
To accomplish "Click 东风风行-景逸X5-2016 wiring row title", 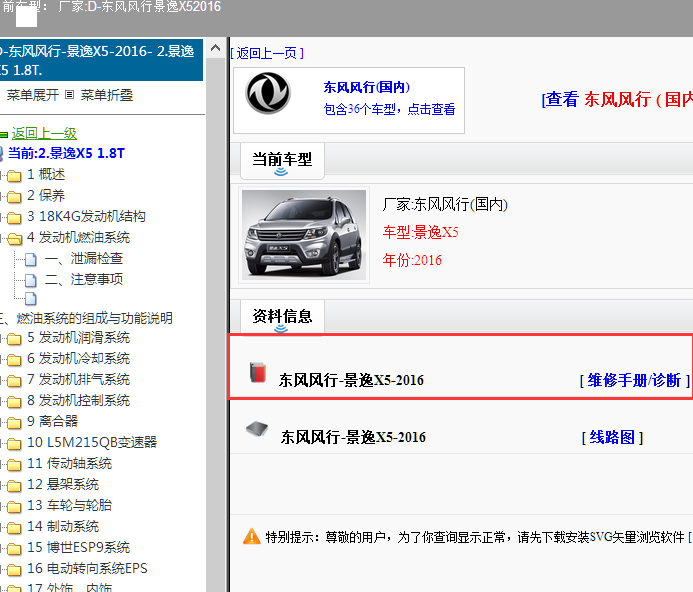I will (x=353, y=437).
